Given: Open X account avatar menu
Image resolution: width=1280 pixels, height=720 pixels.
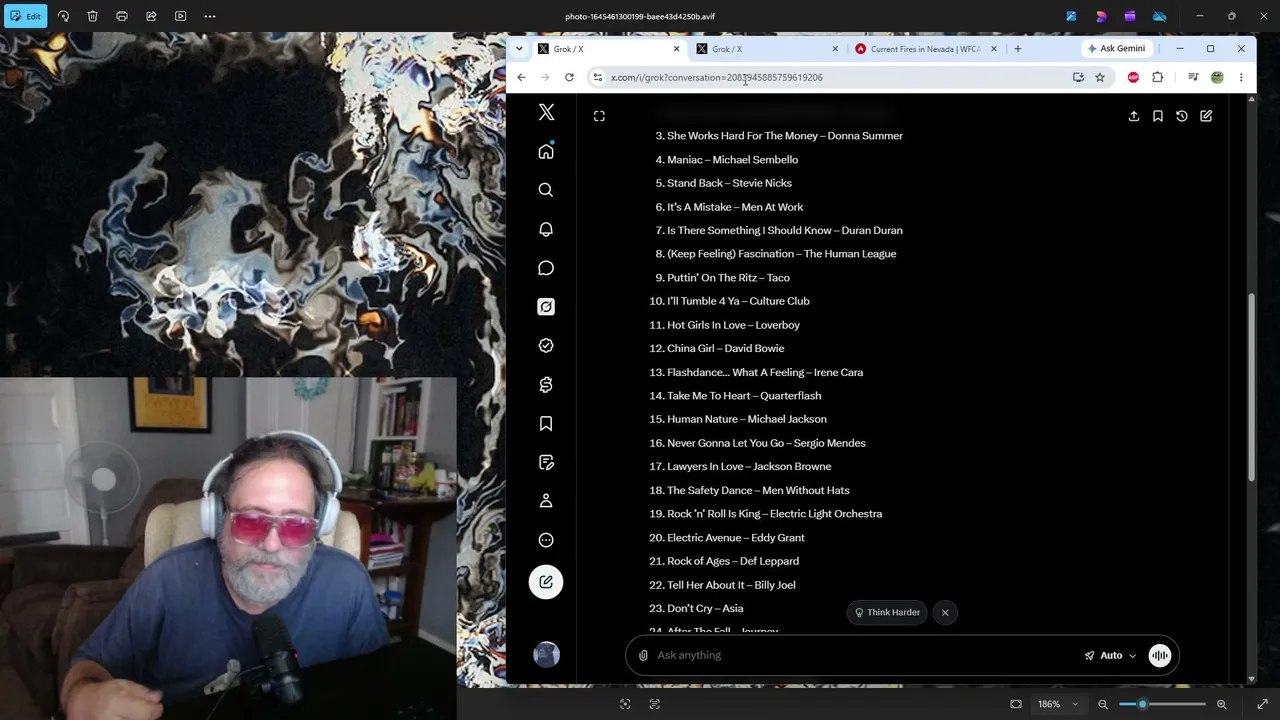Looking at the screenshot, I should point(546,655).
